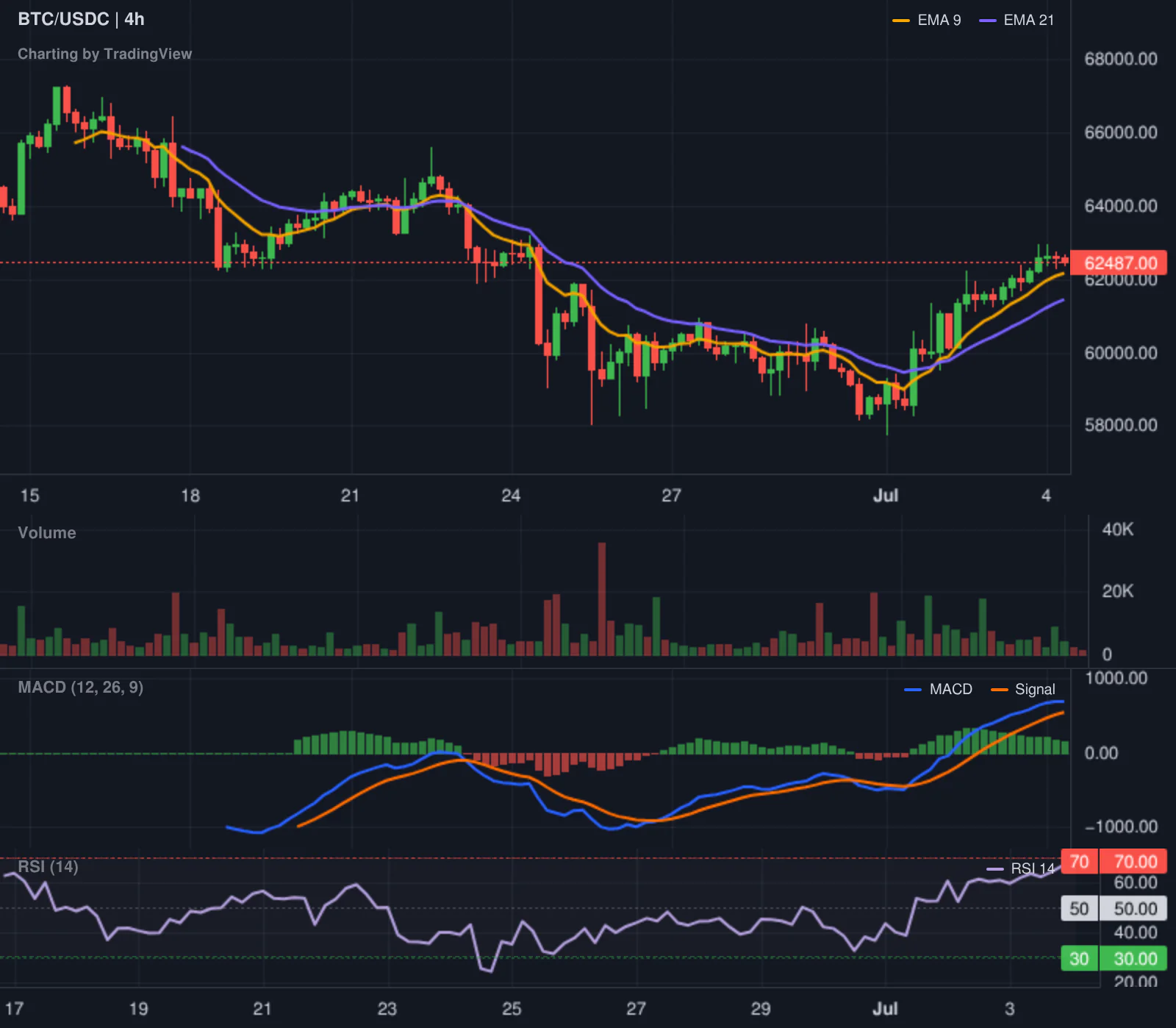Click the Volume panel label
The image size is (1176, 1028).
(47, 532)
